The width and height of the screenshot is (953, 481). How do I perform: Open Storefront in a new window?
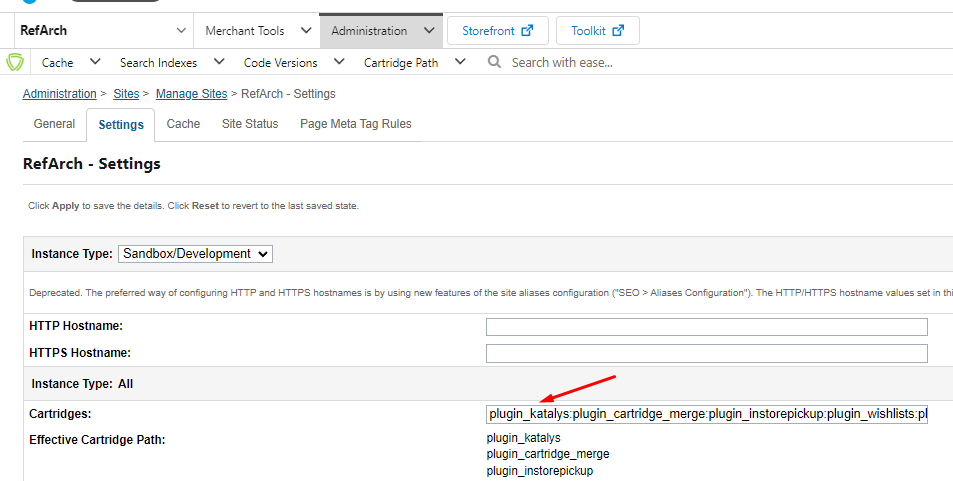pos(497,31)
